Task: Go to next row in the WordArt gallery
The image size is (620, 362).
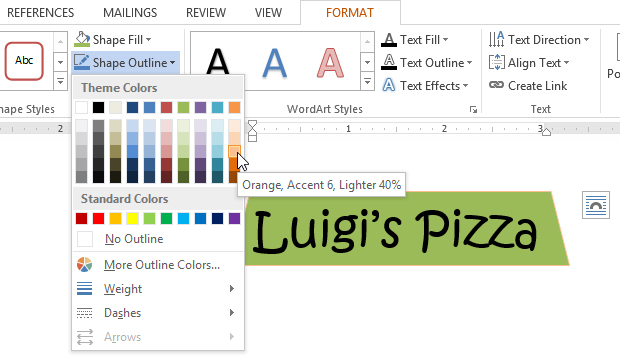Action: (x=367, y=62)
